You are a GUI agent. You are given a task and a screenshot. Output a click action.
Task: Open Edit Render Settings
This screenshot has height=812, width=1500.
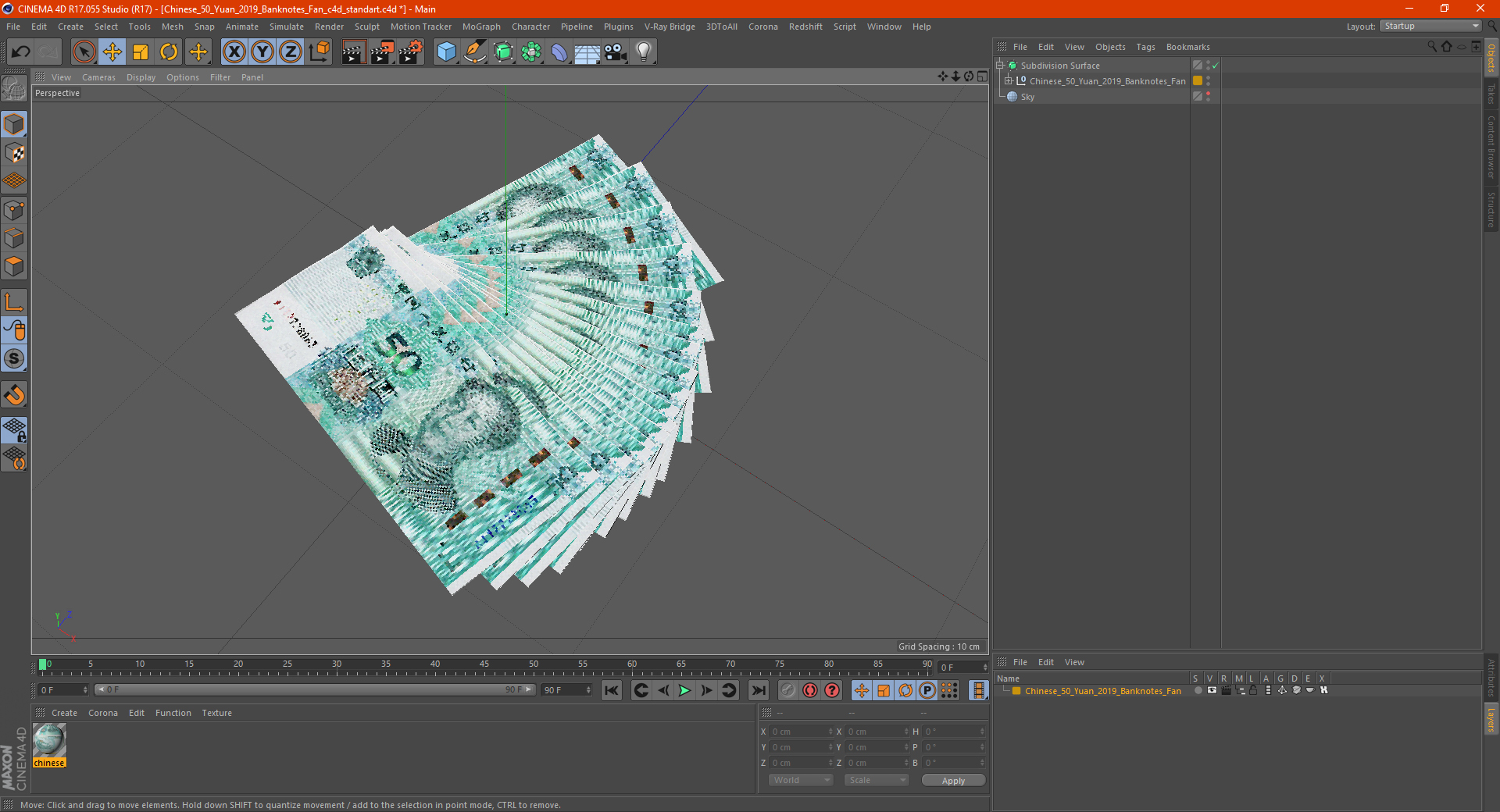coord(411,52)
